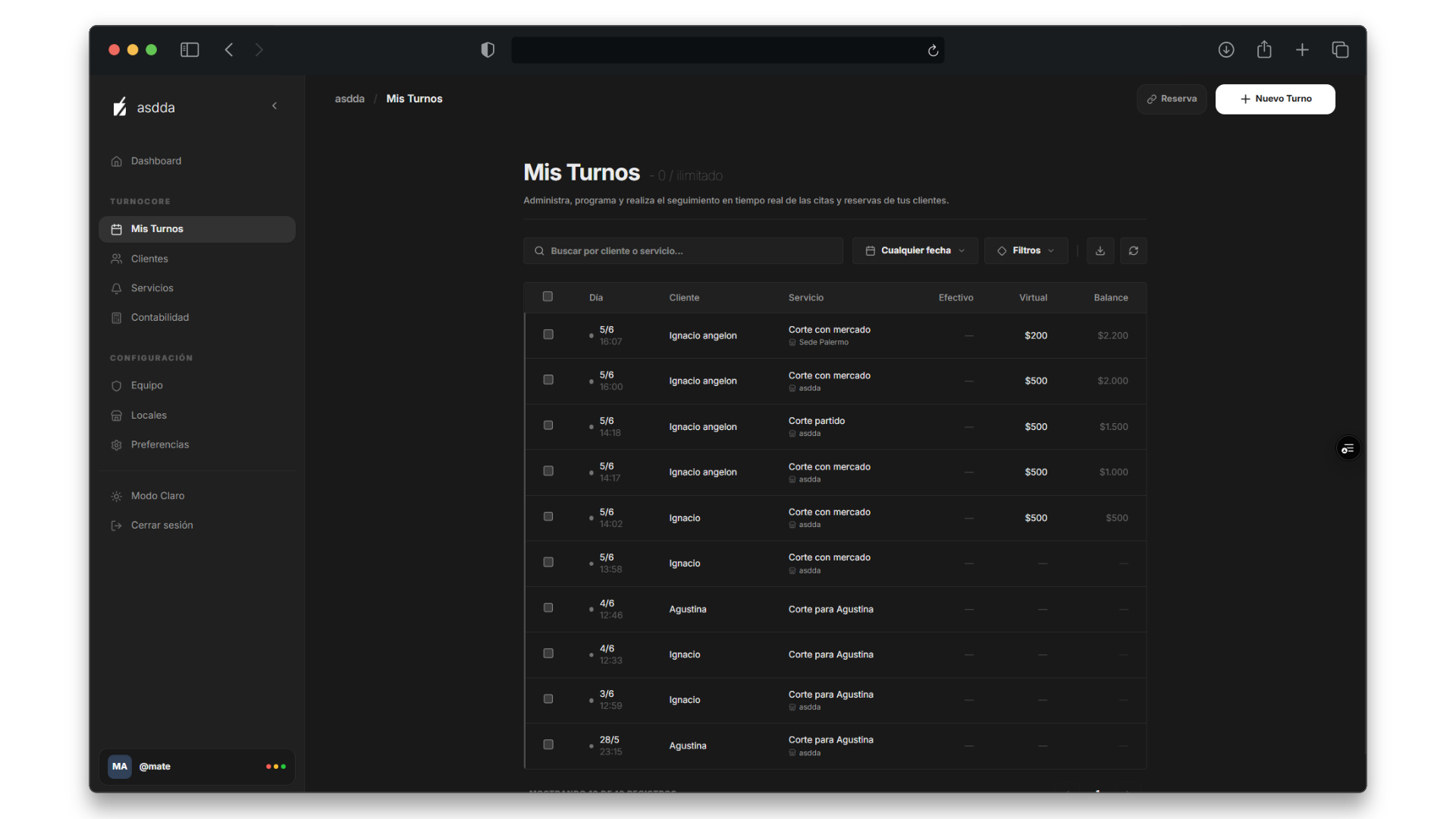Click Cerrar sesión to log out
The height and width of the screenshot is (819, 1456).
pyautogui.click(x=197, y=526)
